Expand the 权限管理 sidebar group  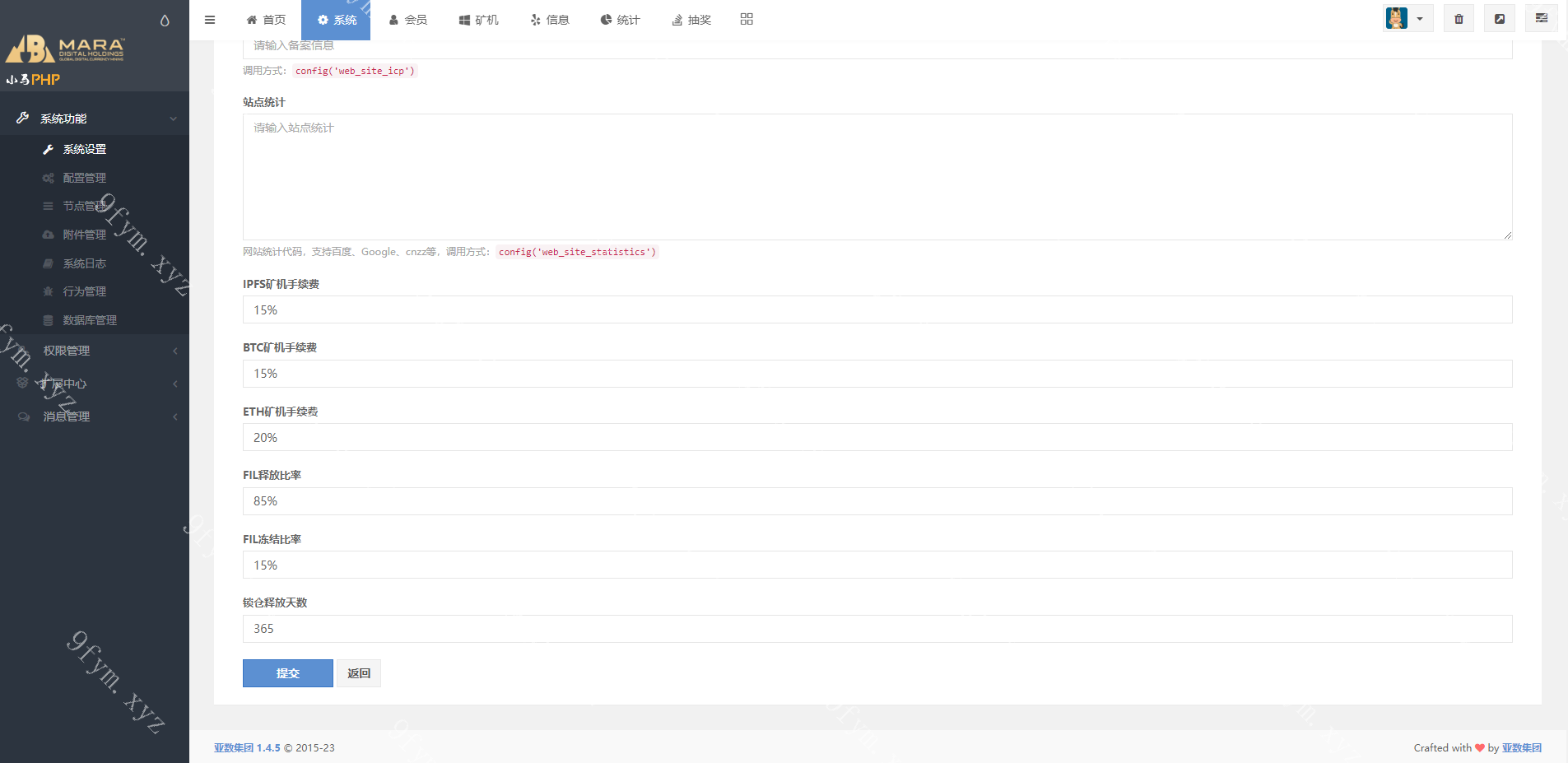tap(95, 351)
